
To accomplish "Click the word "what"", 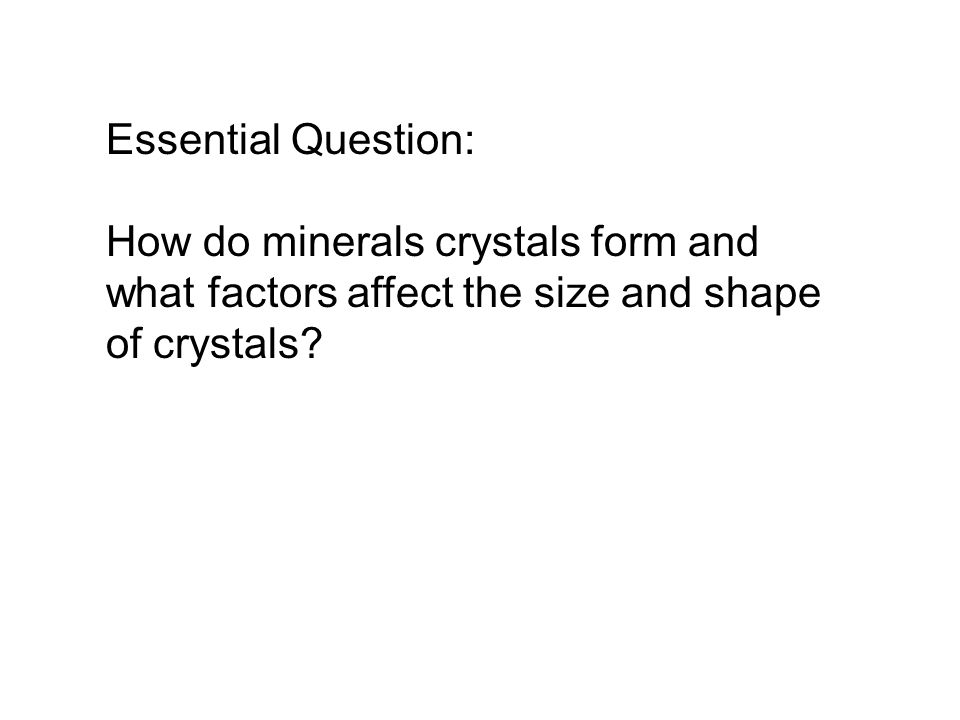I will coord(151,293).
